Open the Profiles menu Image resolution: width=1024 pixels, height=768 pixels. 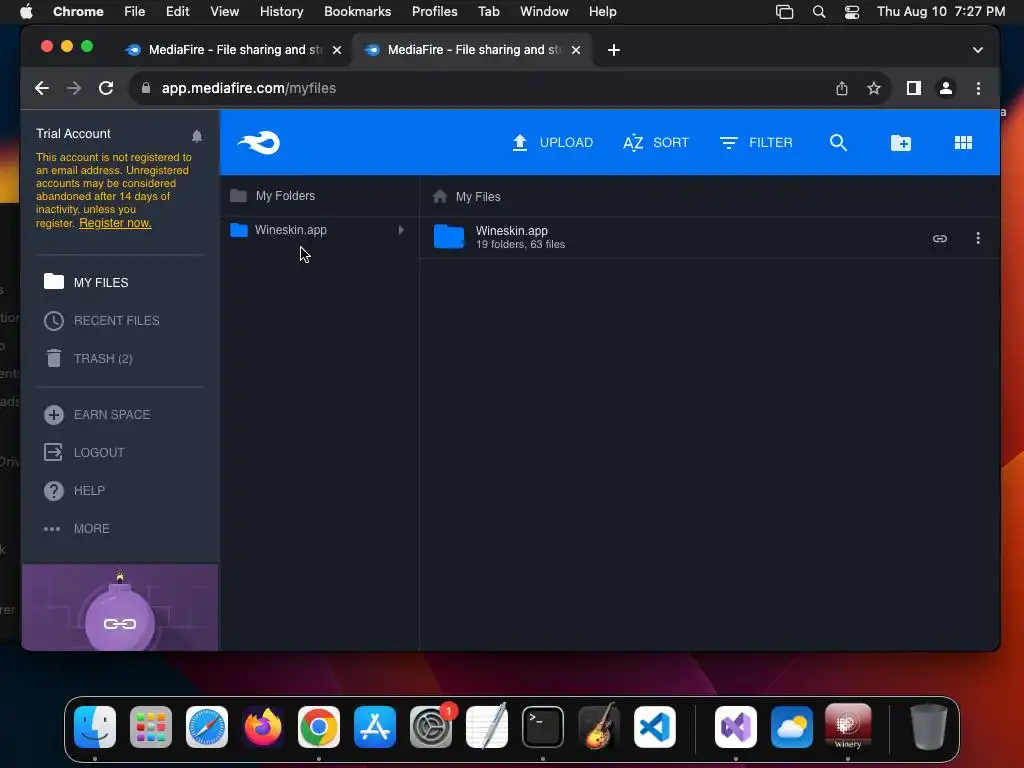tap(434, 11)
